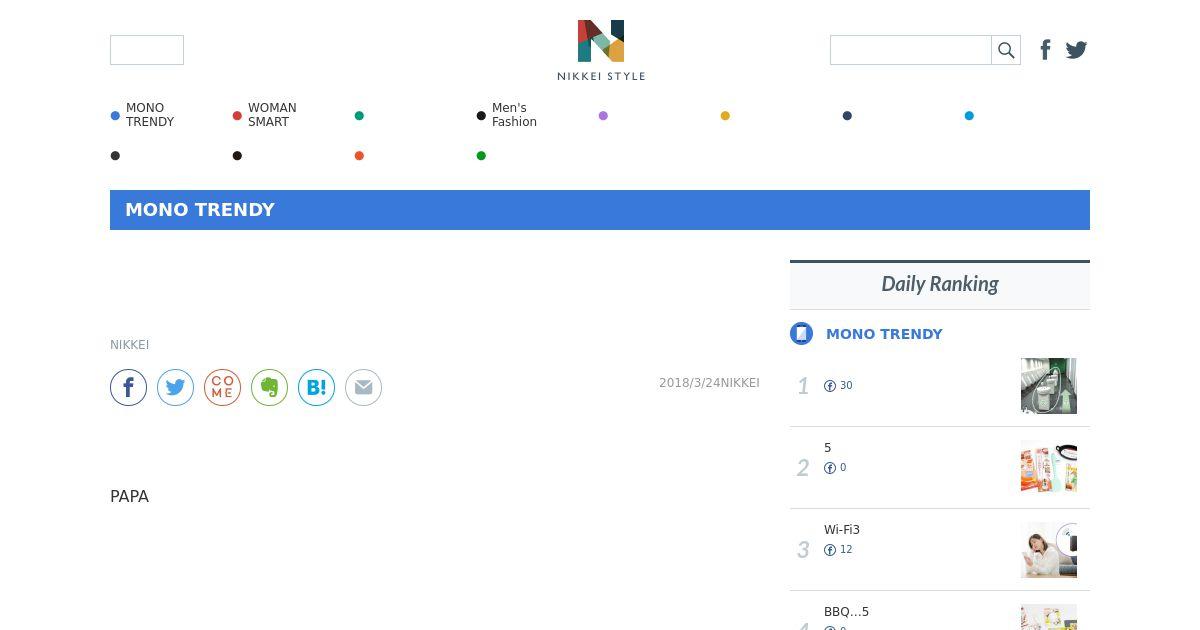Open thumbnail of ranking item 3

tap(1049, 550)
